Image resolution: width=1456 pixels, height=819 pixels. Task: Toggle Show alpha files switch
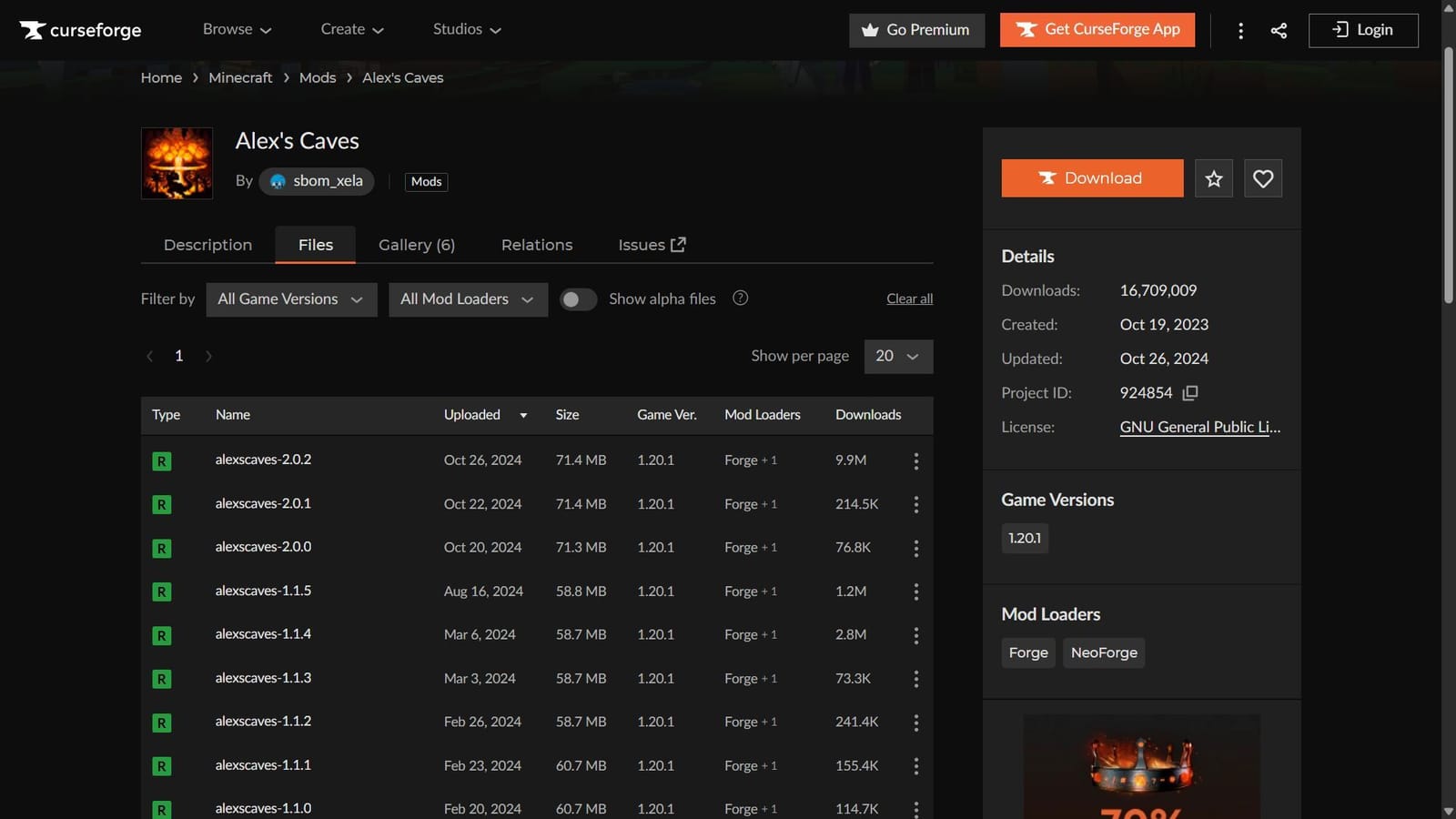[578, 299]
